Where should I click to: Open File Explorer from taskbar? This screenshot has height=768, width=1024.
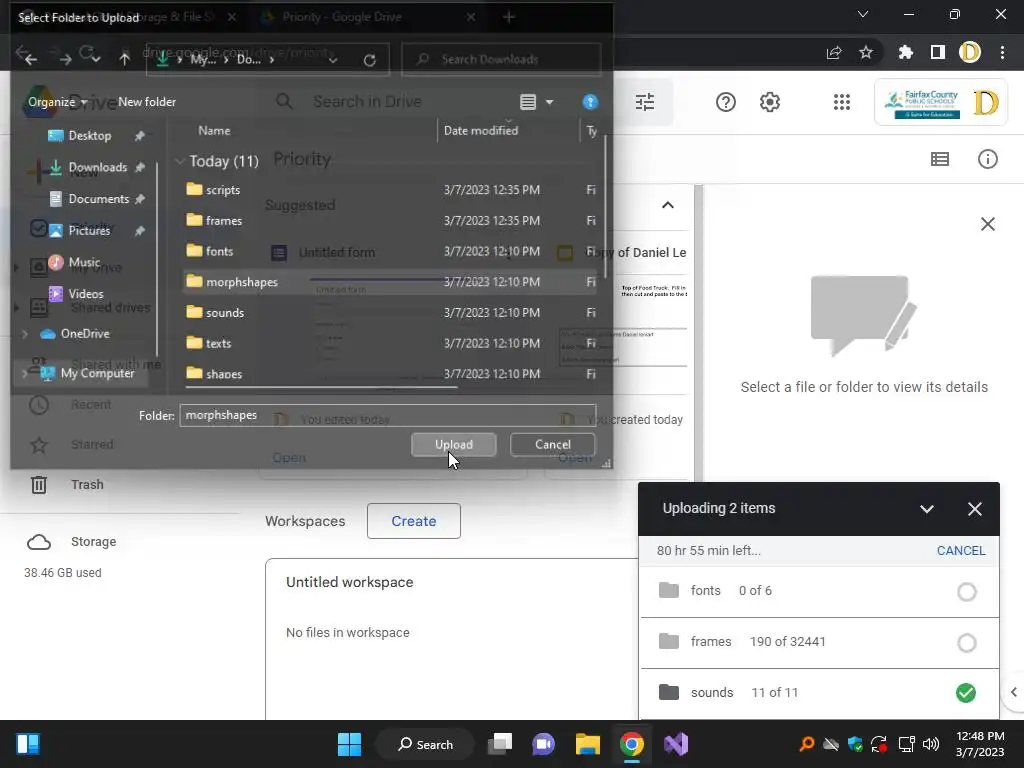coord(587,744)
